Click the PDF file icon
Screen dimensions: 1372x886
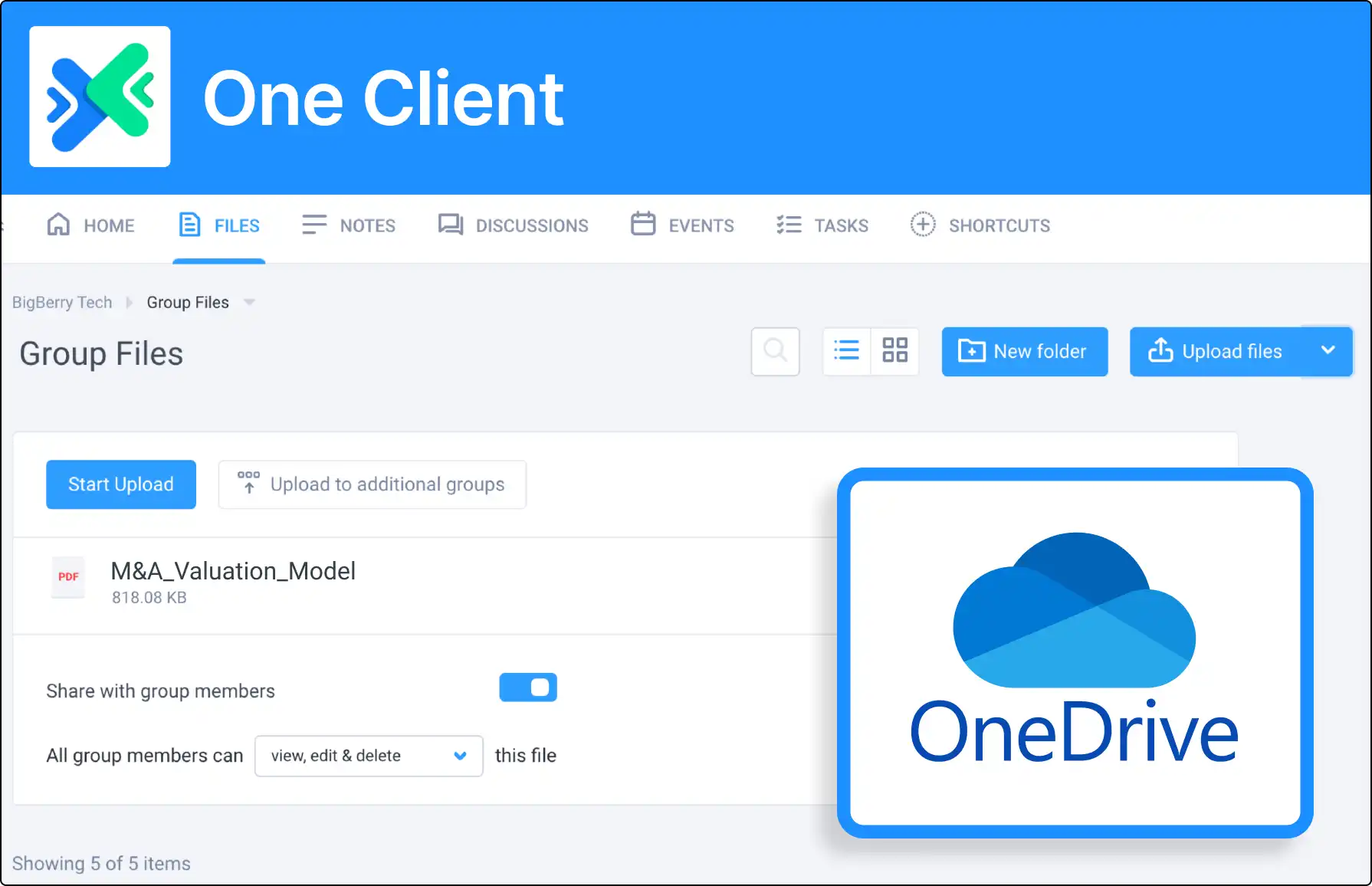coord(68,577)
